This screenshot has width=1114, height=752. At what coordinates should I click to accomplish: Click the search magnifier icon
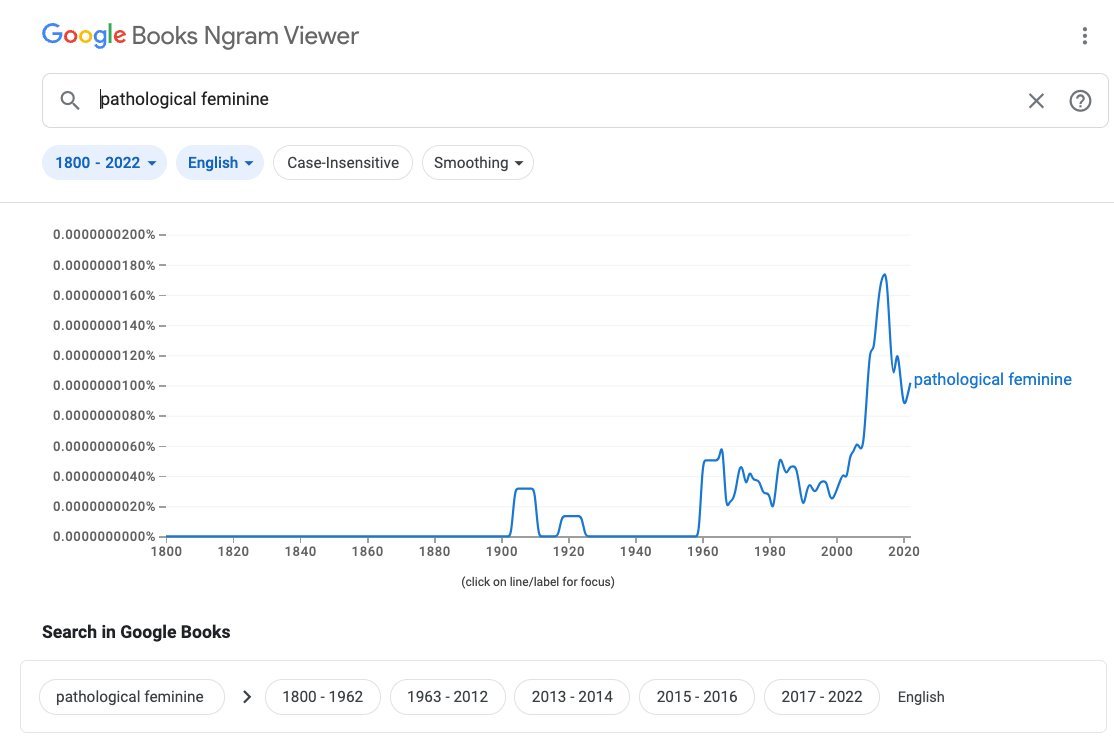click(x=69, y=100)
